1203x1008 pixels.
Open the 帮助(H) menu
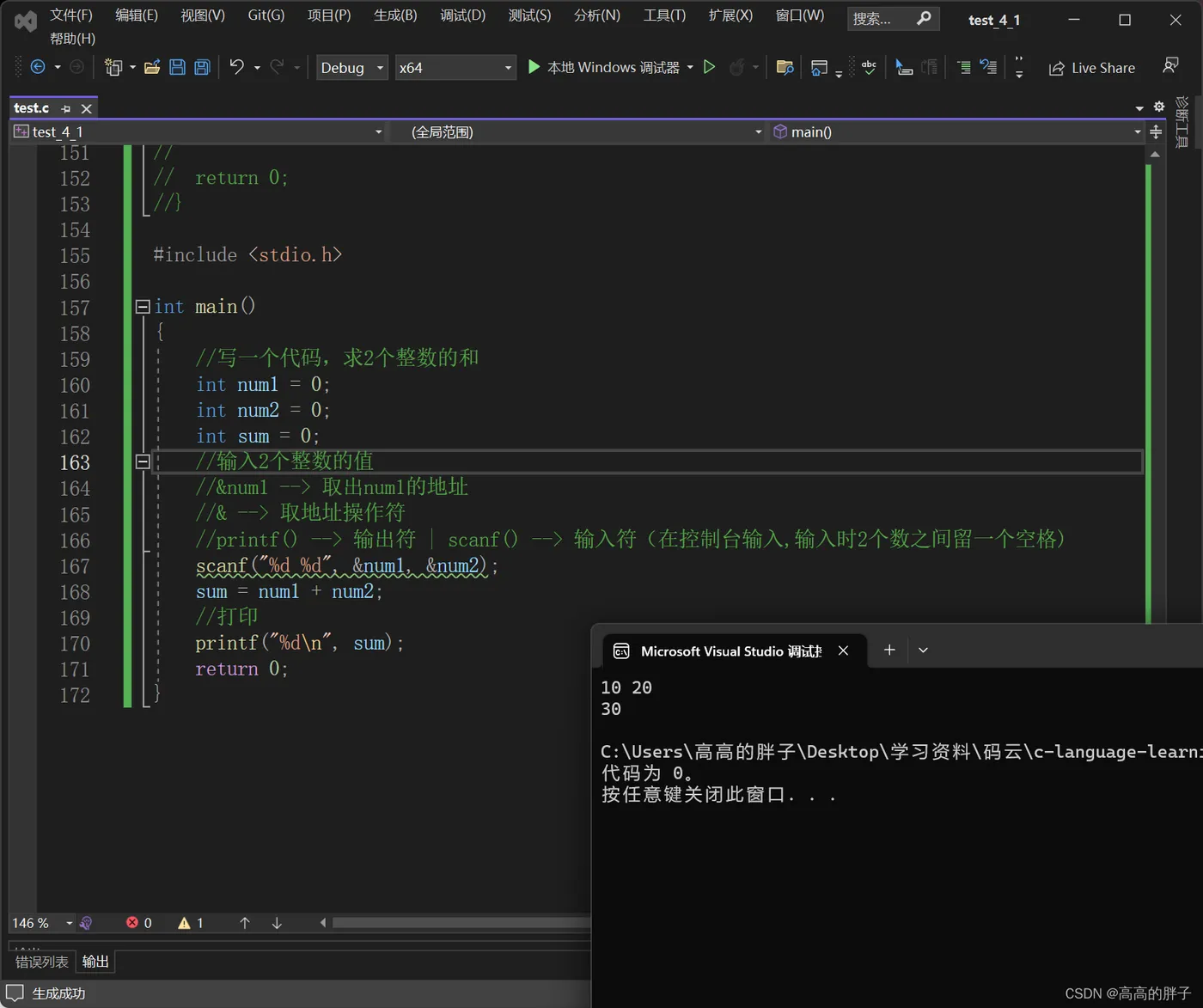(72, 39)
